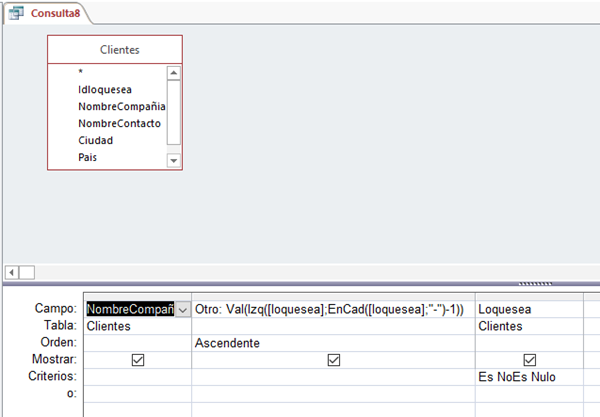
Task: Click Orden cell under Loquesea column
Action: pyautogui.click(x=530, y=343)
